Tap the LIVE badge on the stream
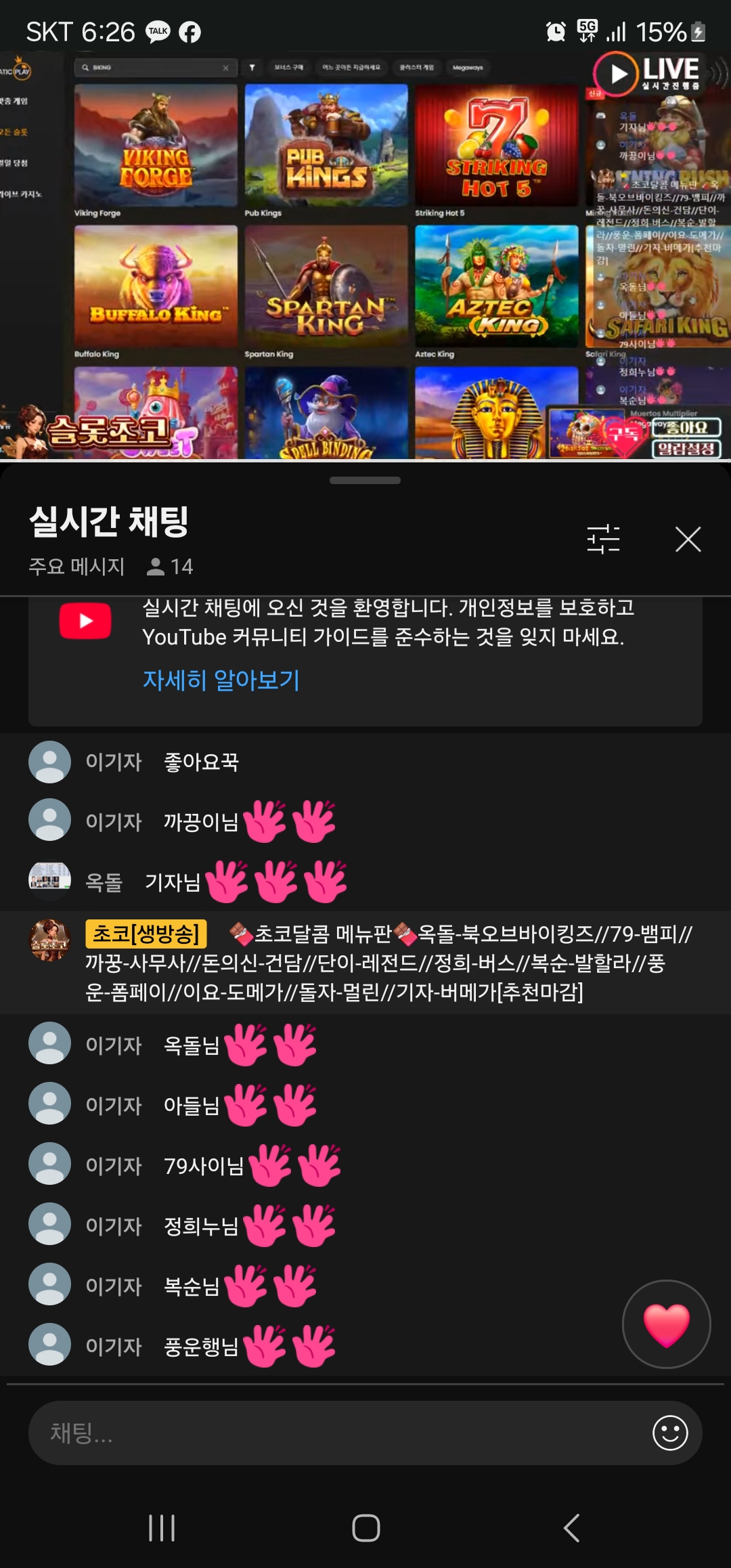Image resolution: width=731 pixels, height=1568 pixels. (648, 72)
